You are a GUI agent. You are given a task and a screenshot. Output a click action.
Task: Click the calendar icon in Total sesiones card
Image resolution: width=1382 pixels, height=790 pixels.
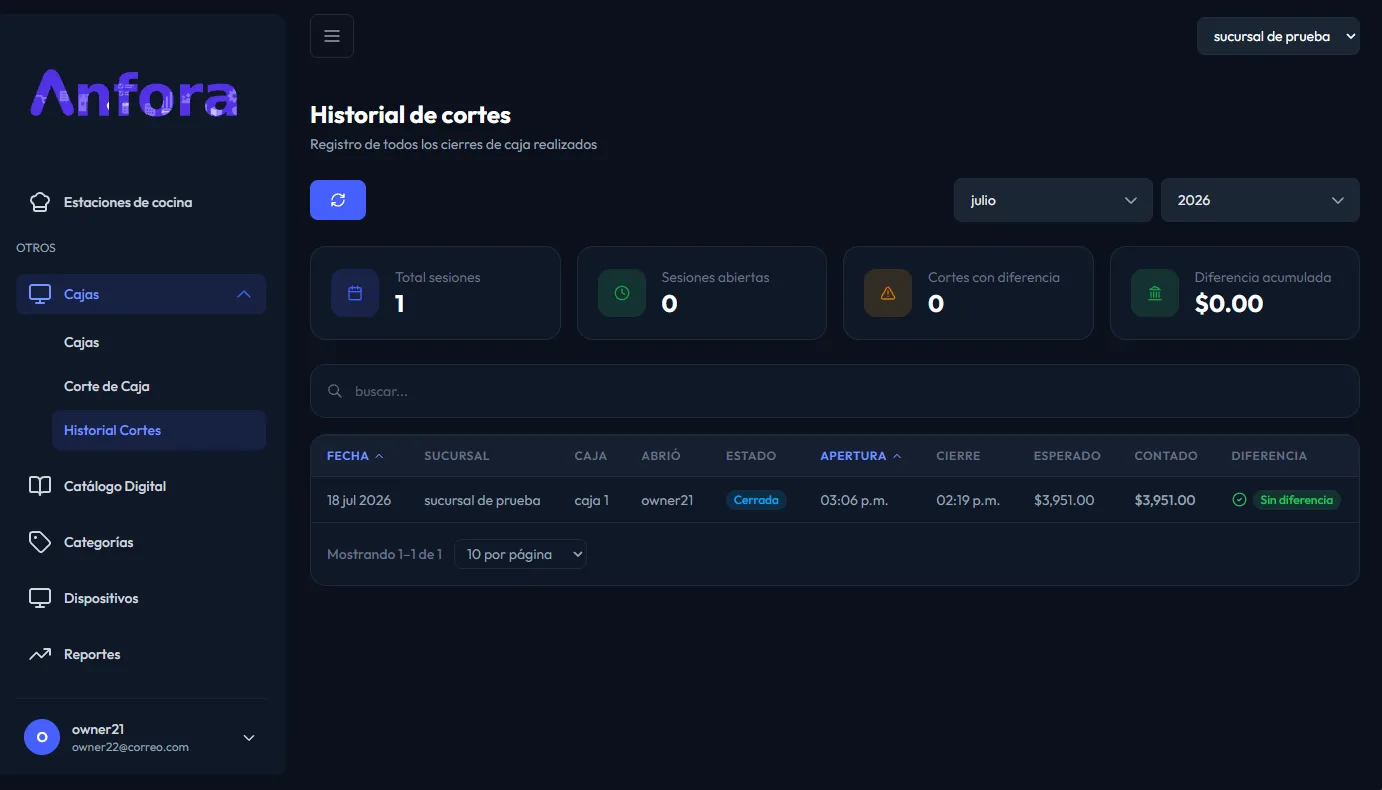click(x=355, y=293)
